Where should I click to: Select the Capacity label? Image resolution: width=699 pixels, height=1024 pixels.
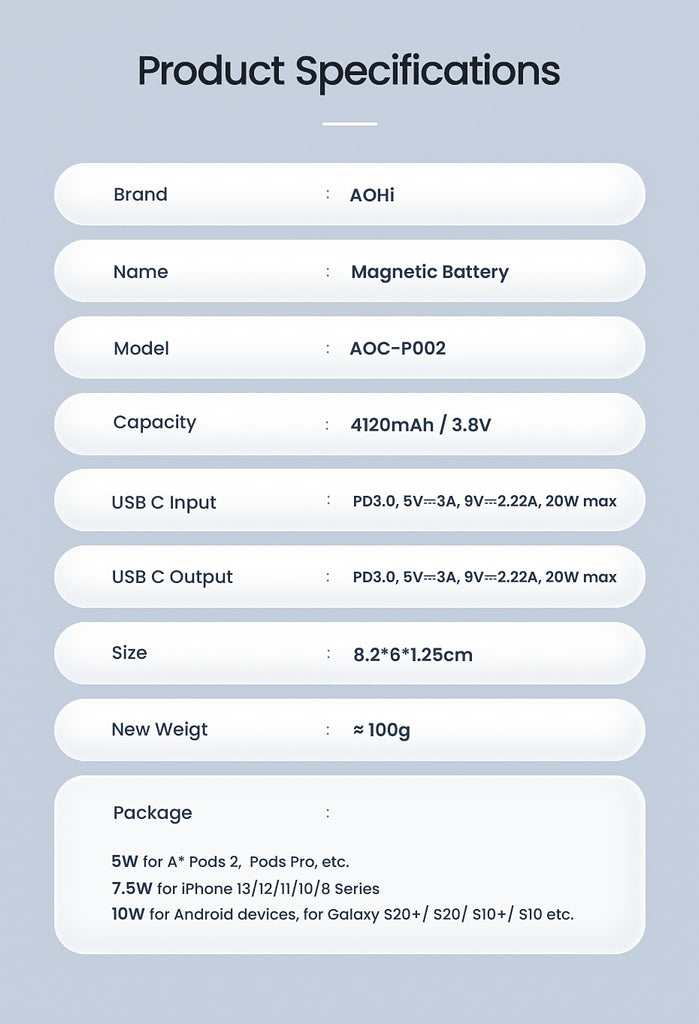coord(154,423)
